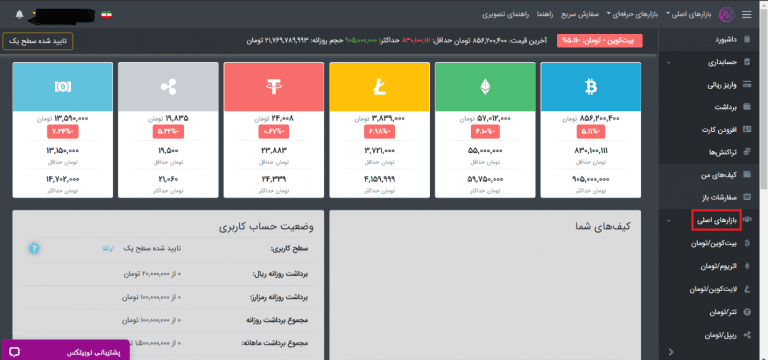
Task: Open the Tether red card icon
Action: tap(274, 87)
